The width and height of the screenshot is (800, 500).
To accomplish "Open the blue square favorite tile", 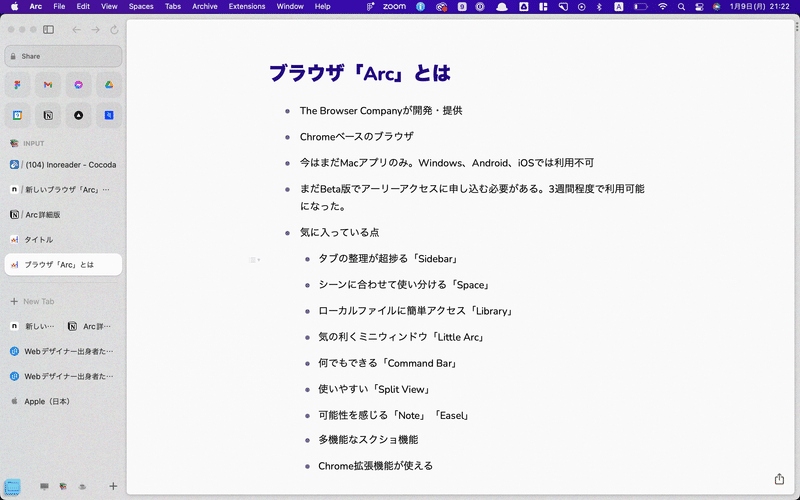I will 109,115.
